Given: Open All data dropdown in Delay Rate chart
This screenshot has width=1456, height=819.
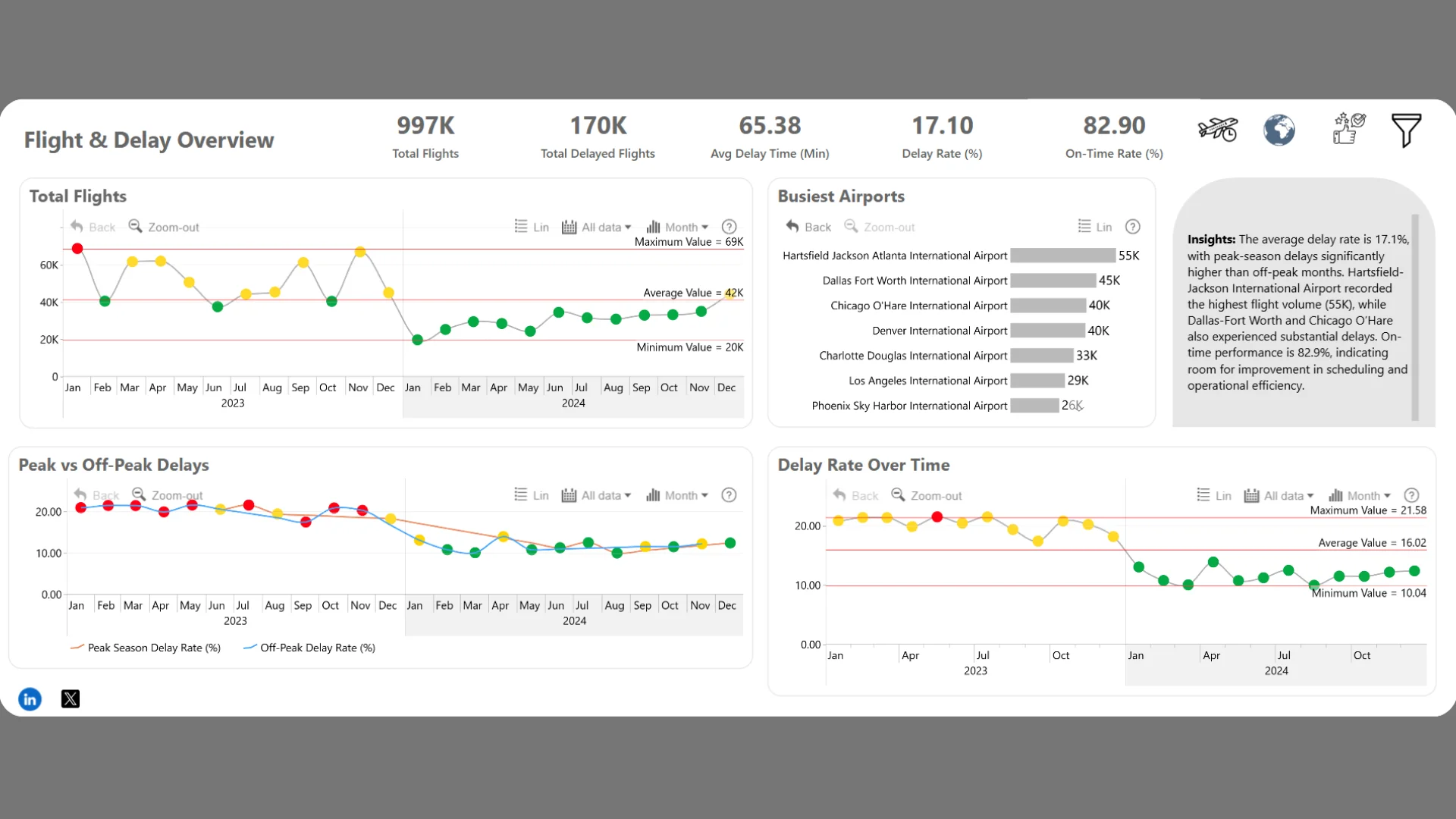Looking at the screenshot, I should [1279, 495].
